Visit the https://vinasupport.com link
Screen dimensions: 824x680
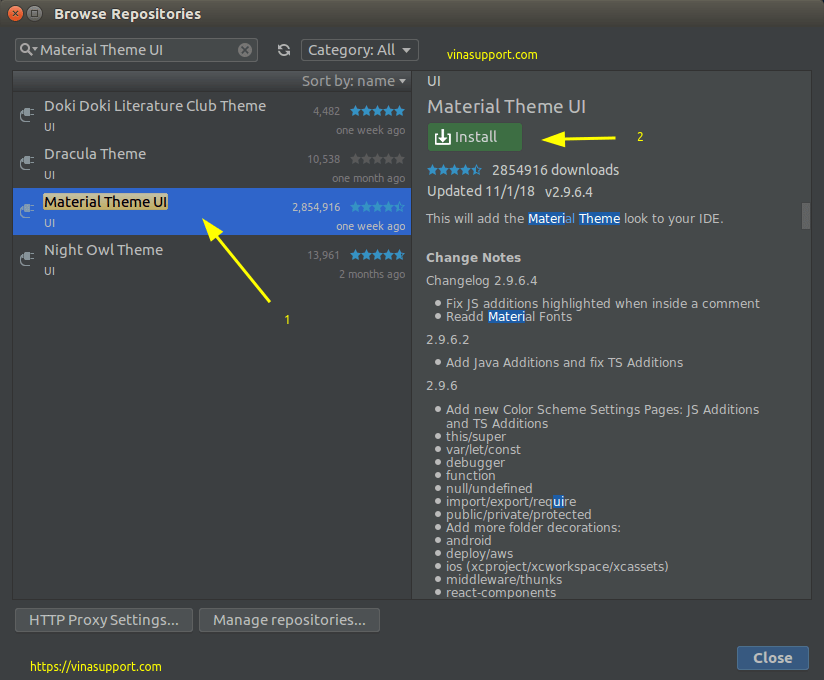coord(95,665)
